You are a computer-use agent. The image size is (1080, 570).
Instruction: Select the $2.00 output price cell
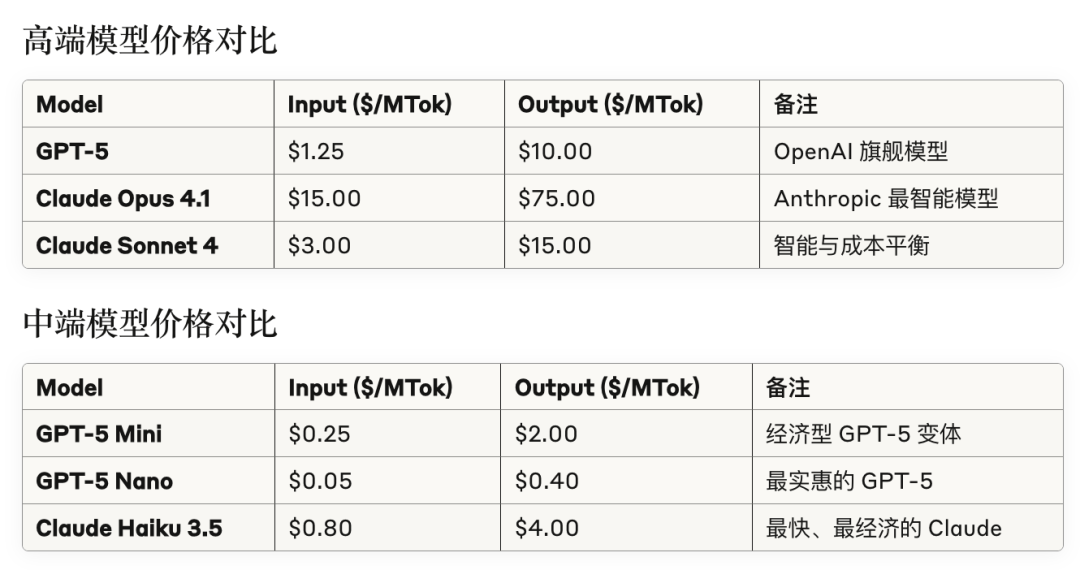pos(546,434)
